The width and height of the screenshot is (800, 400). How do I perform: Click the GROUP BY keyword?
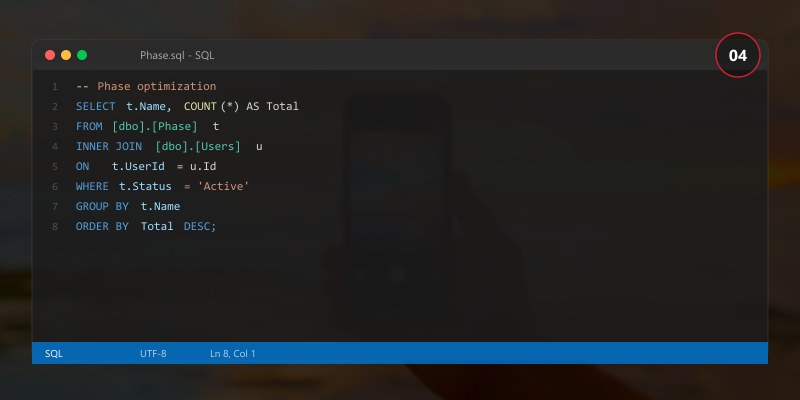pyautogui.click(x=102, y=206)
